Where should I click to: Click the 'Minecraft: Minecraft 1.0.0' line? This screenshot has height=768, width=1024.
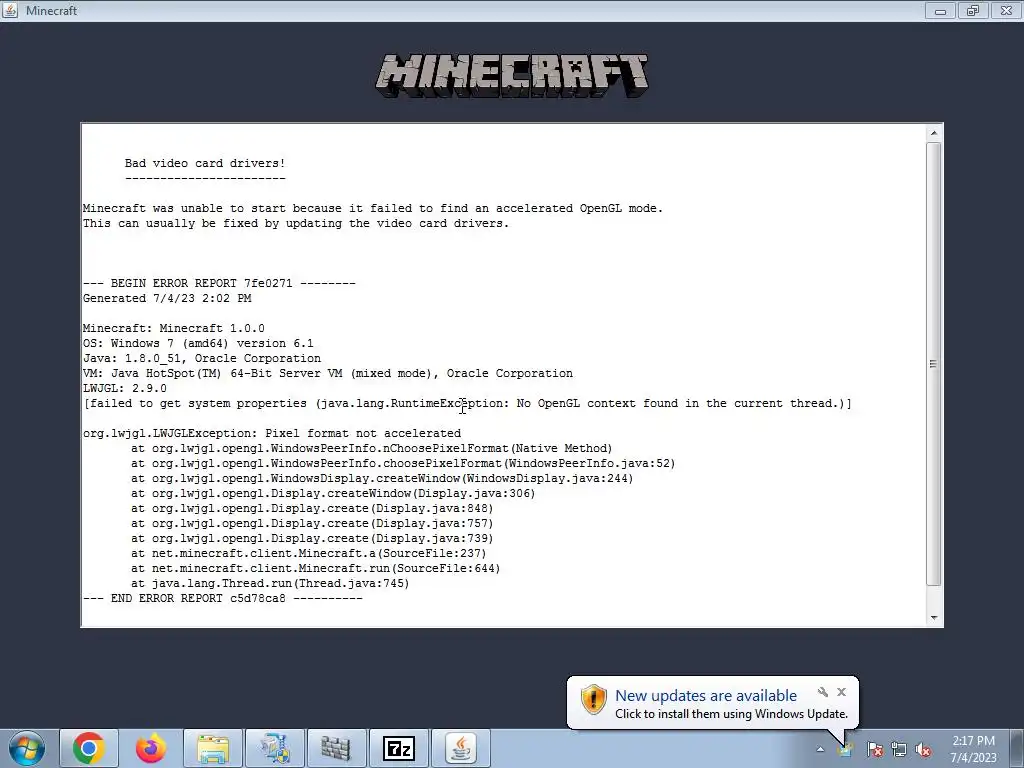tap(174, 328)
